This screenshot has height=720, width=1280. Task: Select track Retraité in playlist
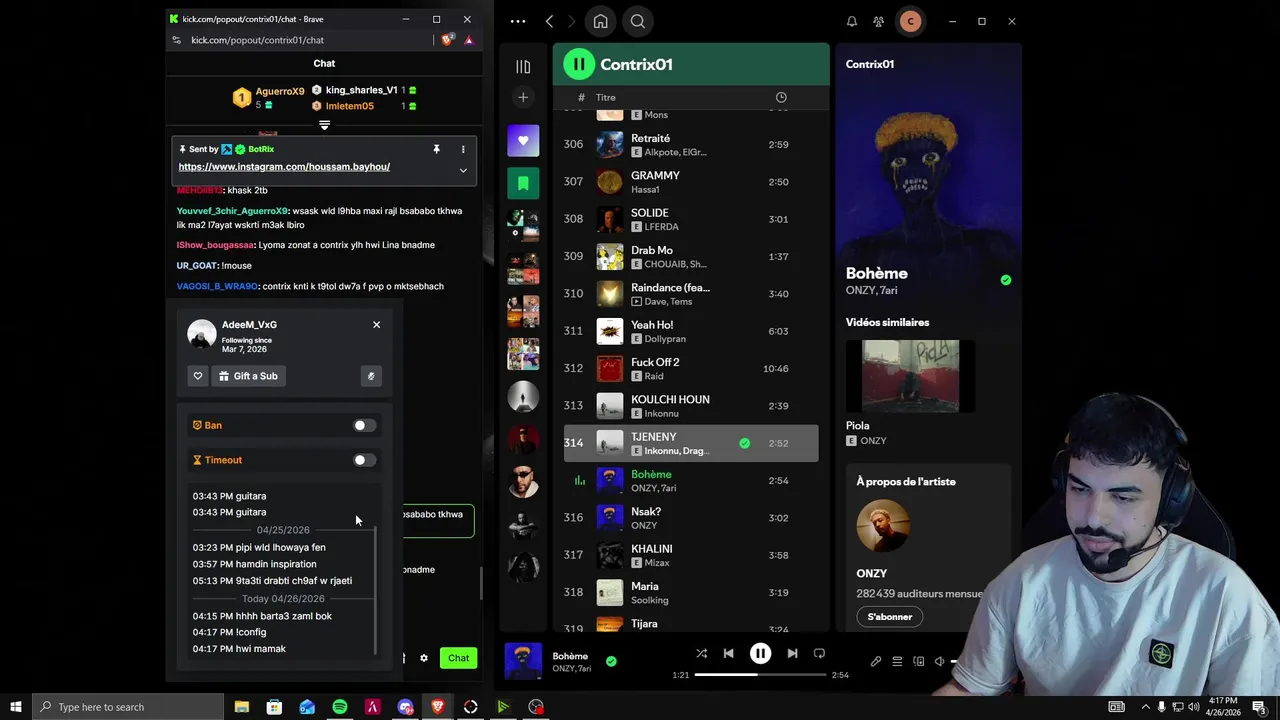coord(691,144)
